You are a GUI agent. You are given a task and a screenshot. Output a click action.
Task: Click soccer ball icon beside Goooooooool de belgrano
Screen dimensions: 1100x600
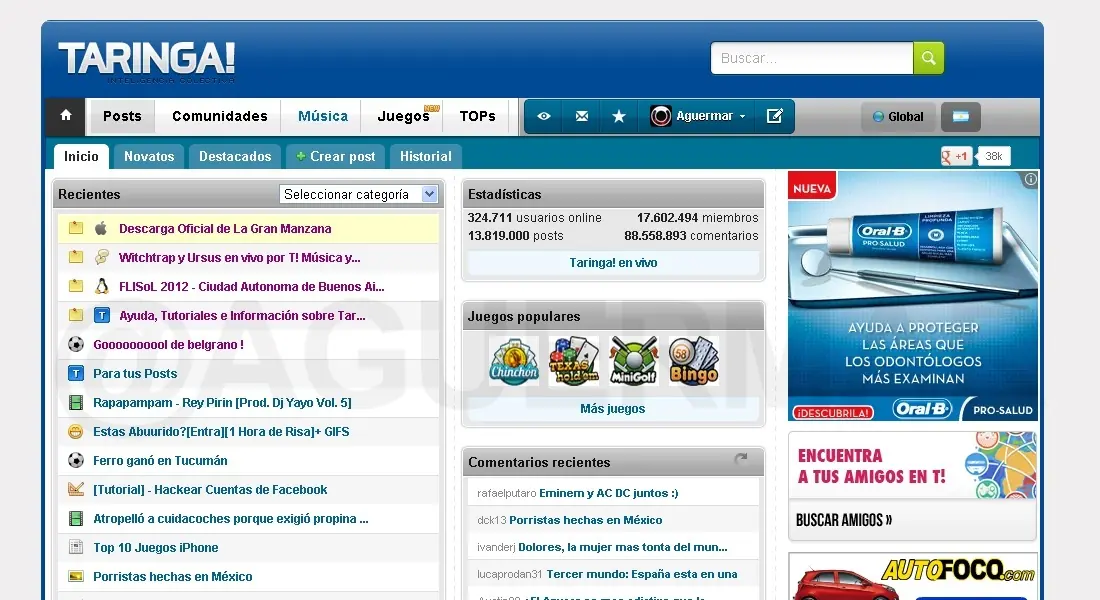coord(76,345)
